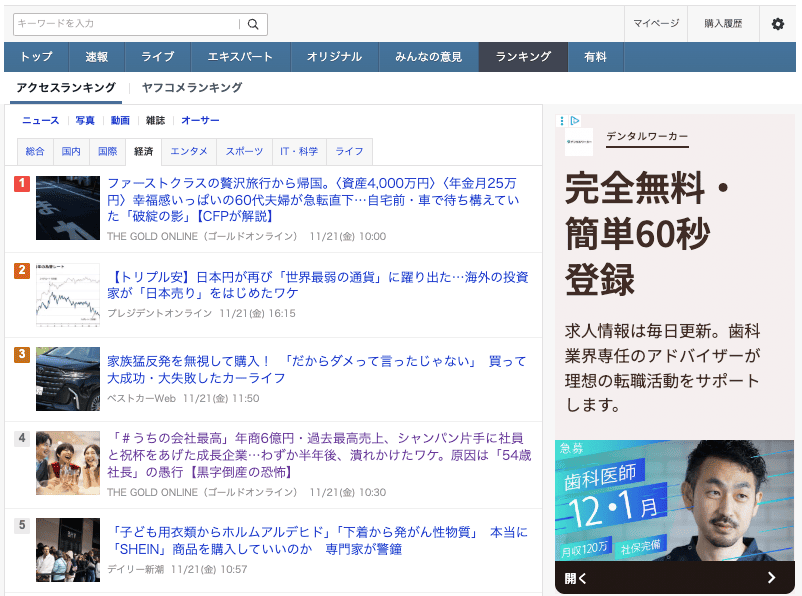Switch to the エンタメ category tab
This screenshot has width=802, height=596.
click(190, 150)
